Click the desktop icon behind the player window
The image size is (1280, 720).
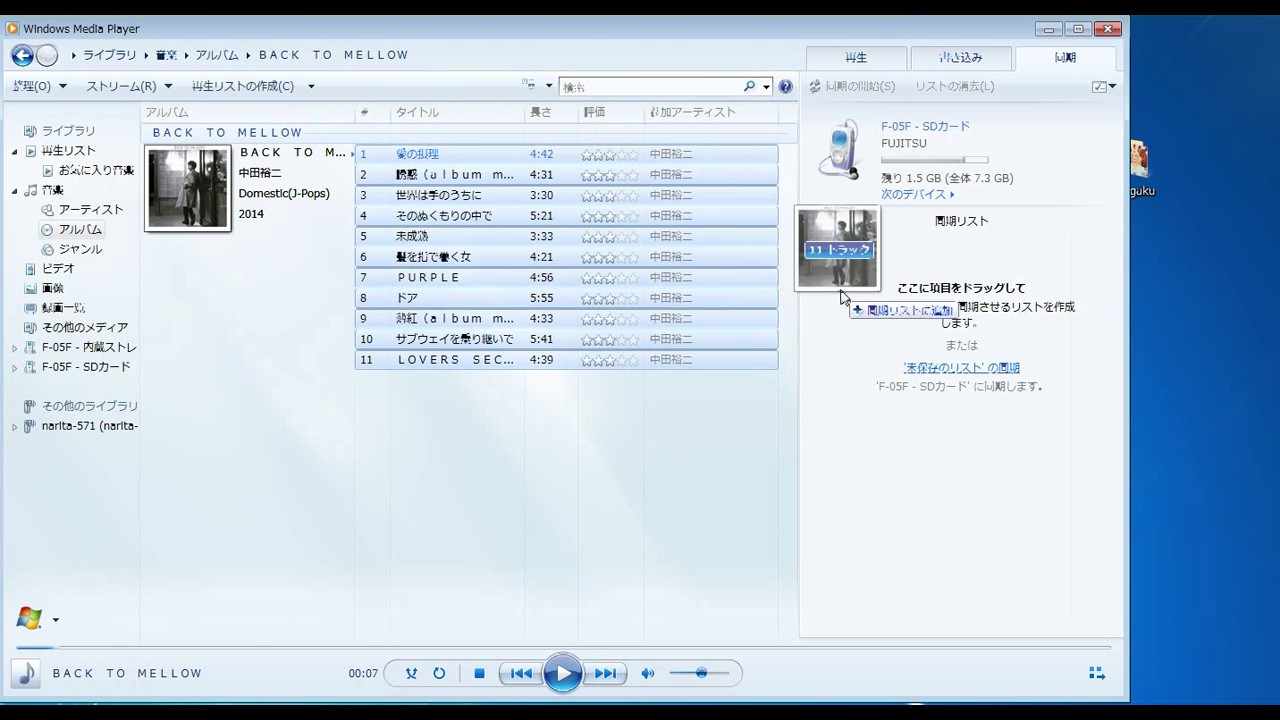click(x=1140, y=168)
